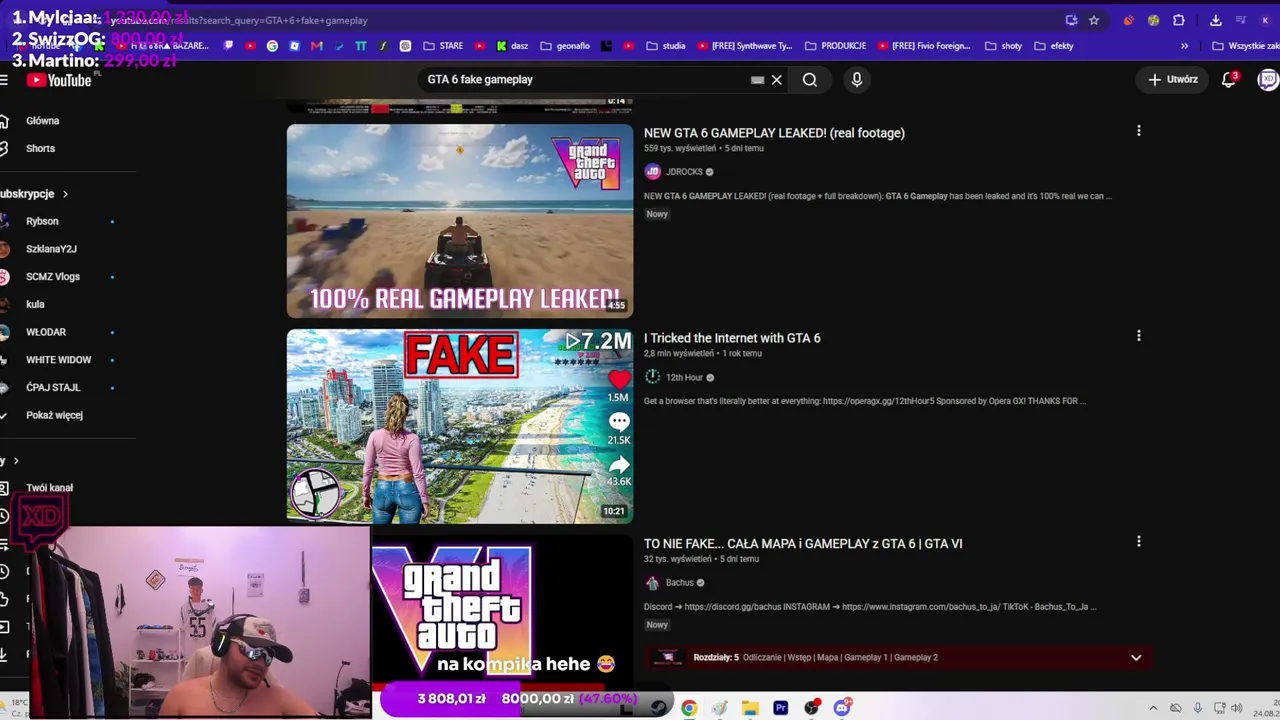
Task: Open title I Tricked the Internet with GTA 6
Action: pyautogui.click(x=732, y=338)
